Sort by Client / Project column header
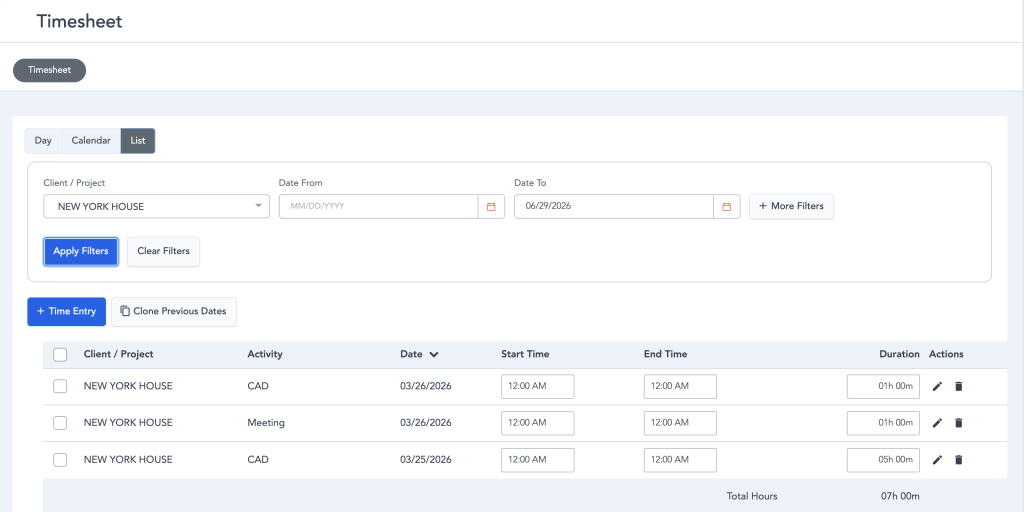Image resolution: width=1024 pixels, height=512 pixels. coord(118,354)
